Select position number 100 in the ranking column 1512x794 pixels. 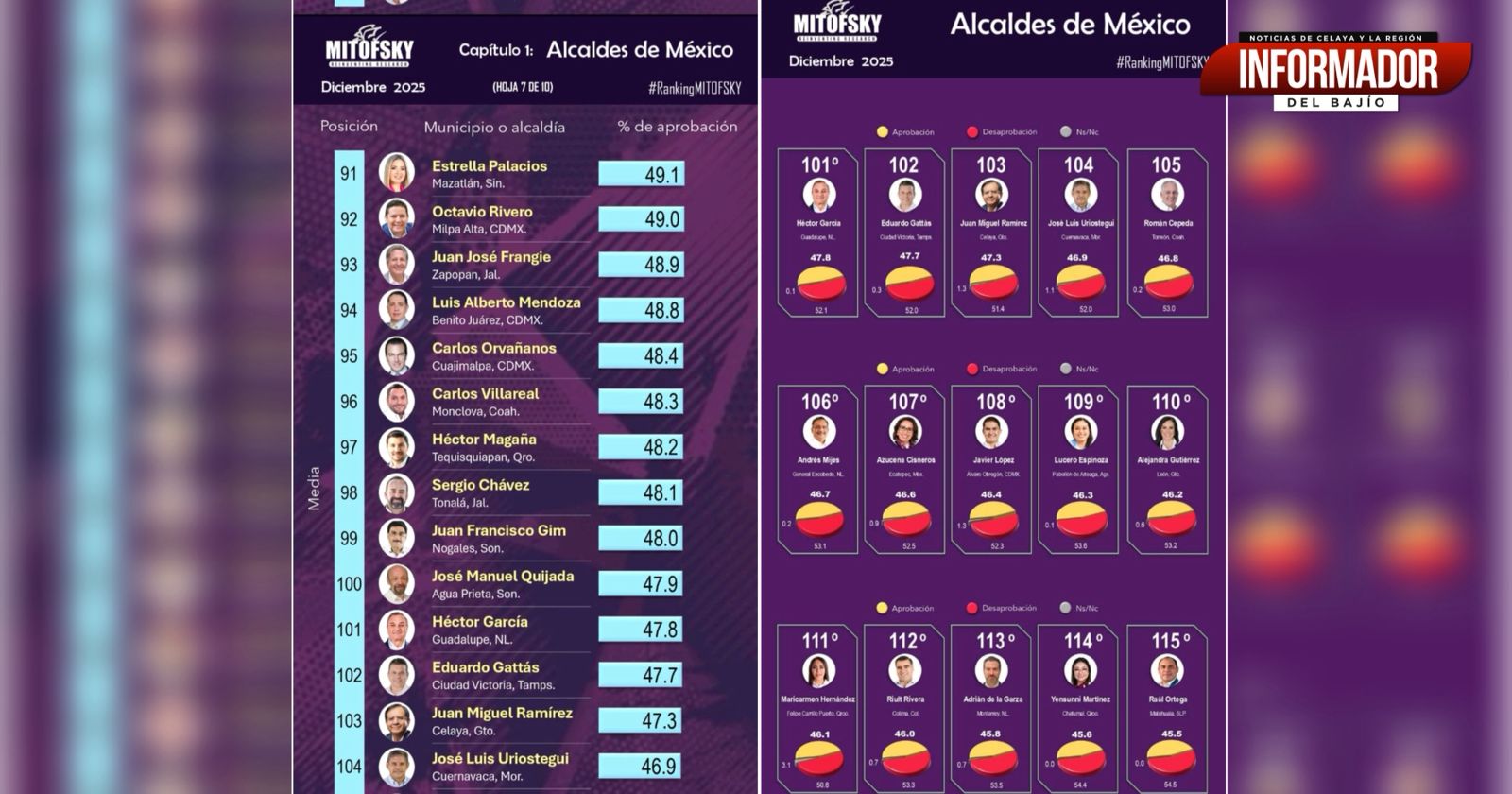click(349, 584)
